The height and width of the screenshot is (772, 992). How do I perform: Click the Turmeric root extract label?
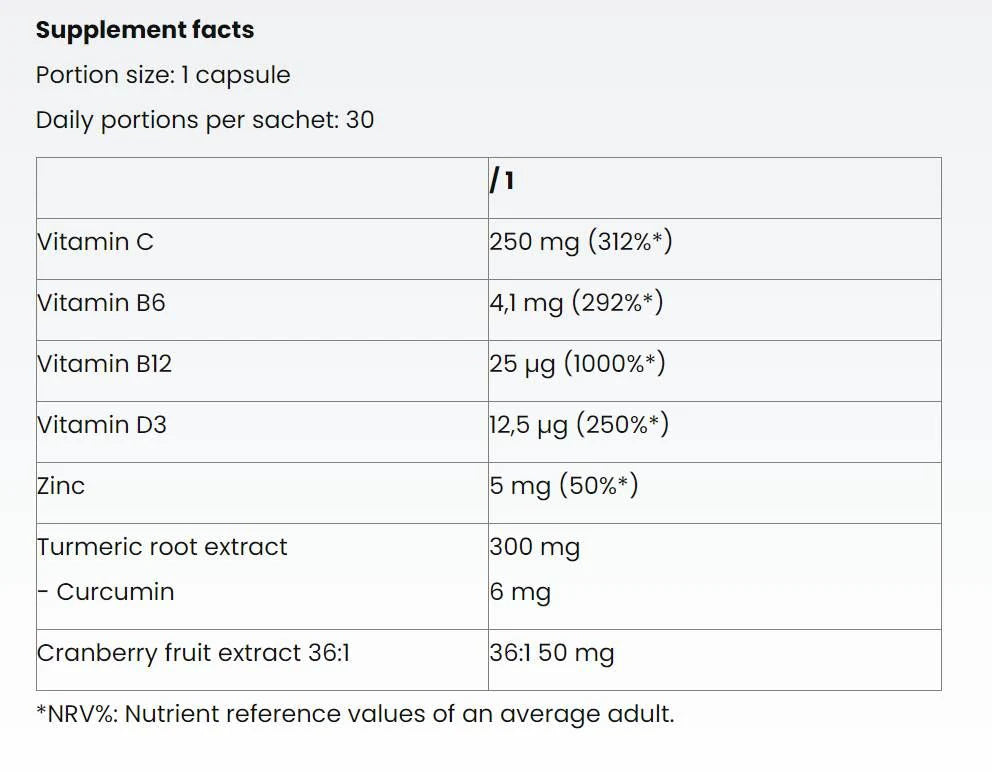tap(162, 547)
